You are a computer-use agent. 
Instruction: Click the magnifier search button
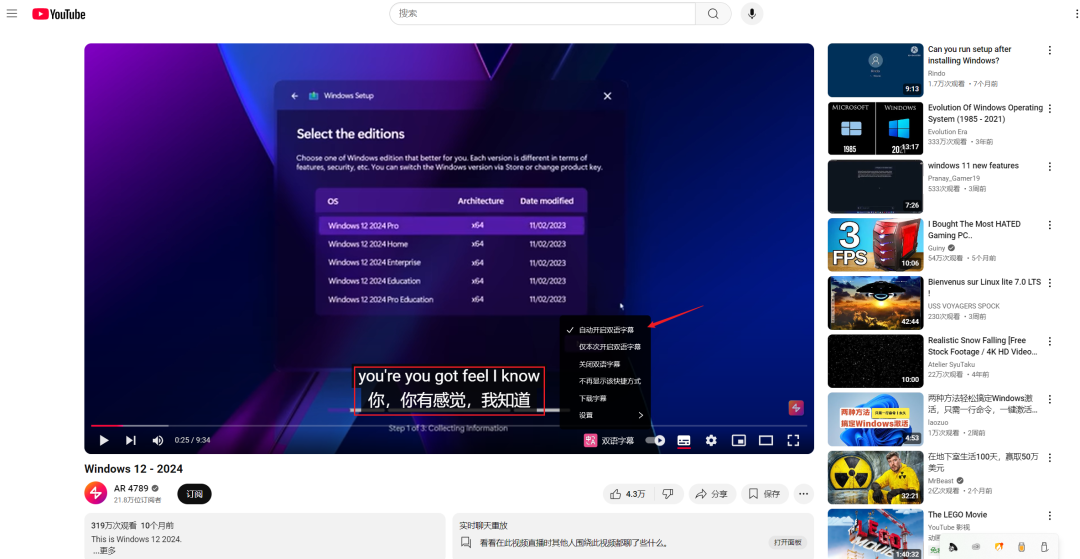click(x=713, y=14)
